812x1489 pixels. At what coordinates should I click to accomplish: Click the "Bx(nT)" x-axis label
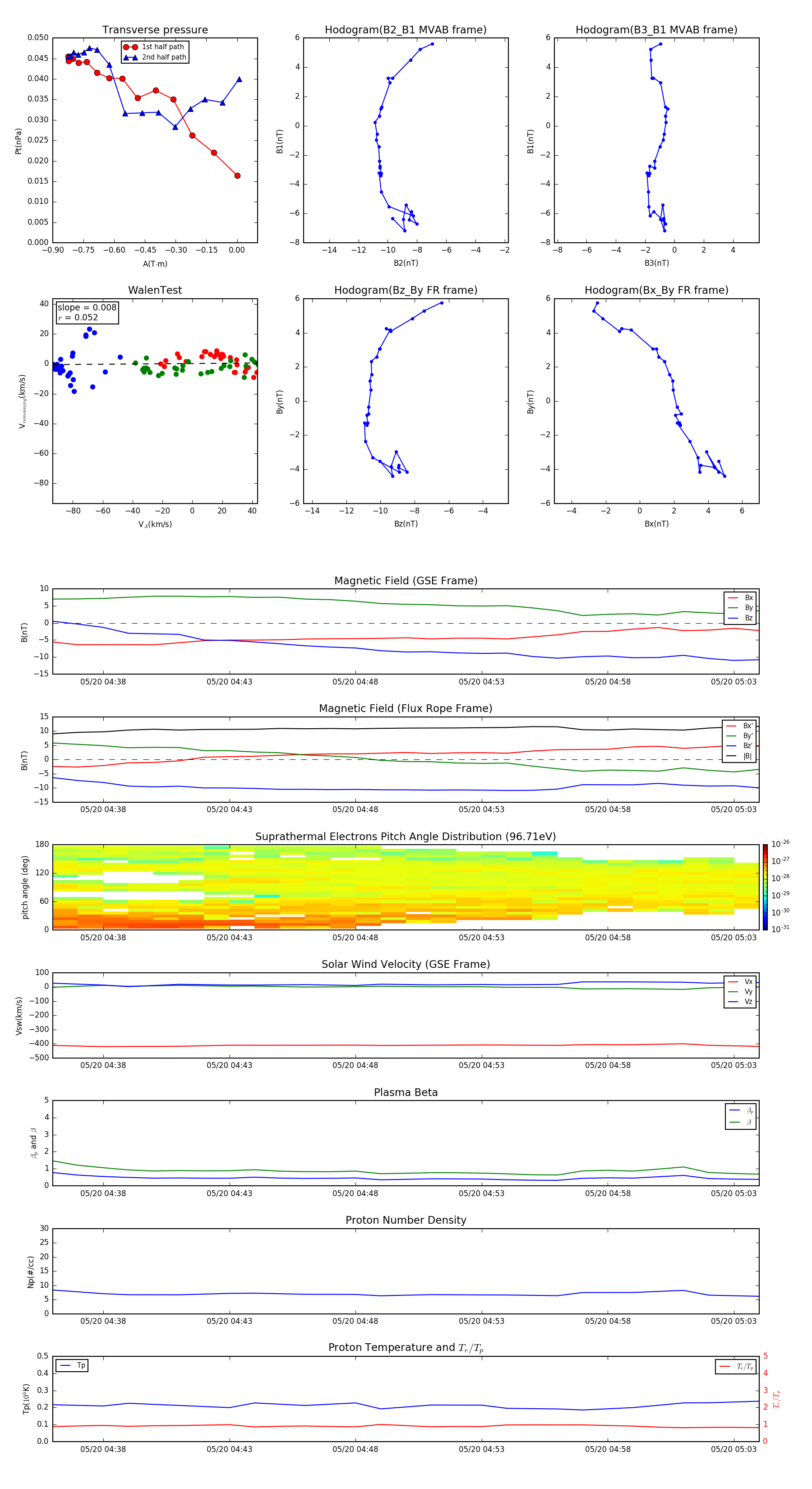[656, 524]
